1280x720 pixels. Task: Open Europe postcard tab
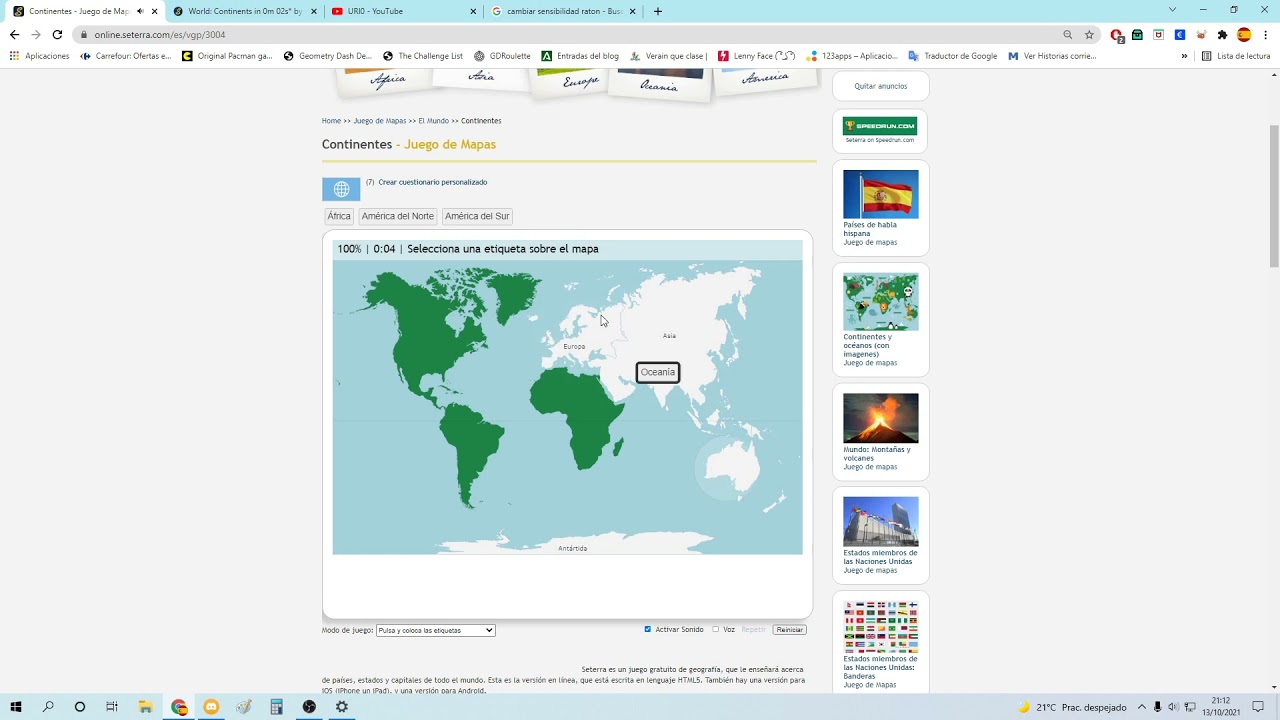click(580, 82)
